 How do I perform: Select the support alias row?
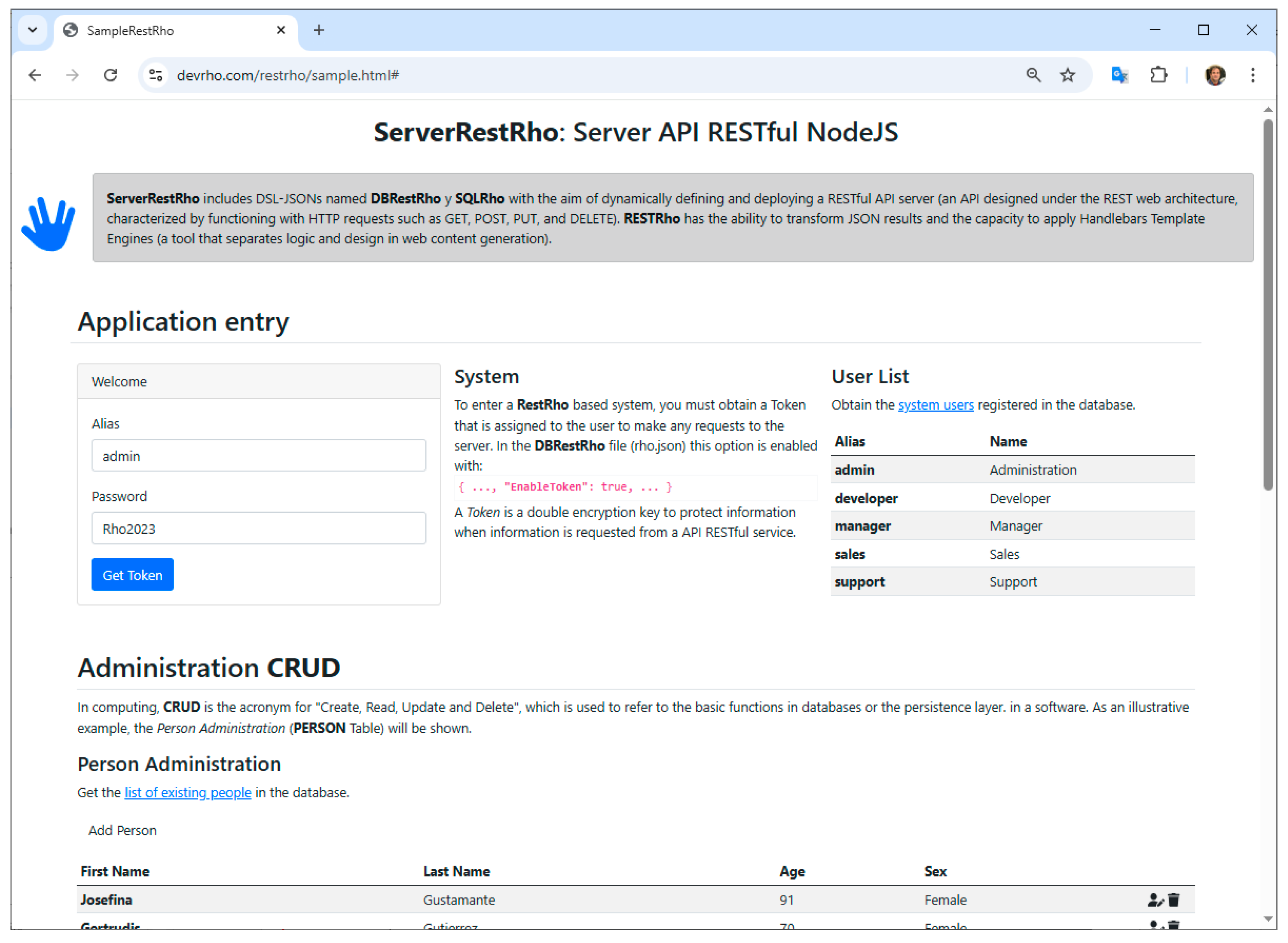[x=1012, y=581]
